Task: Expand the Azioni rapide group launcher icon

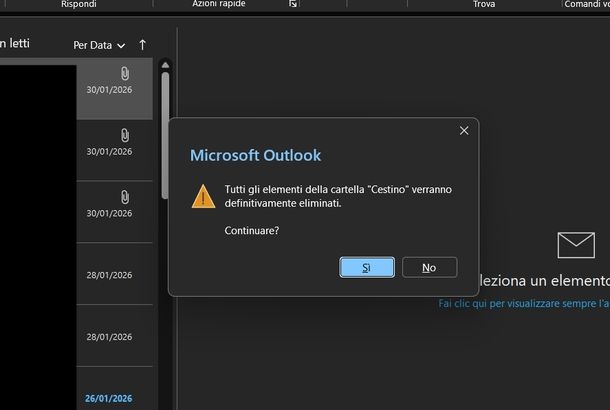Action: click(x=293, y=4)
